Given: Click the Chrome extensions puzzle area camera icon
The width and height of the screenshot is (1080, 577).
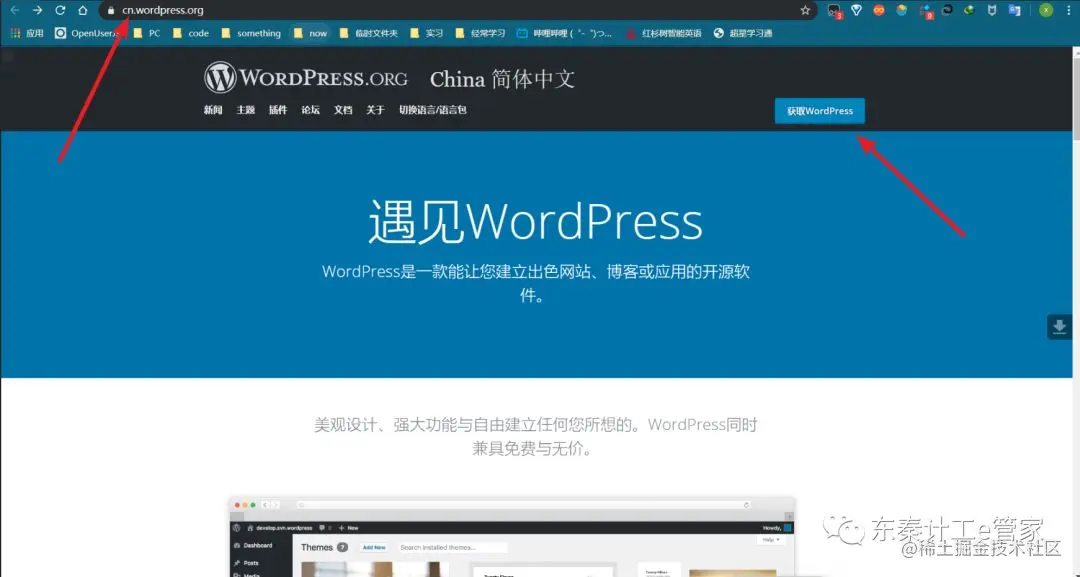Looking at the screenshot, I should 832,10.
